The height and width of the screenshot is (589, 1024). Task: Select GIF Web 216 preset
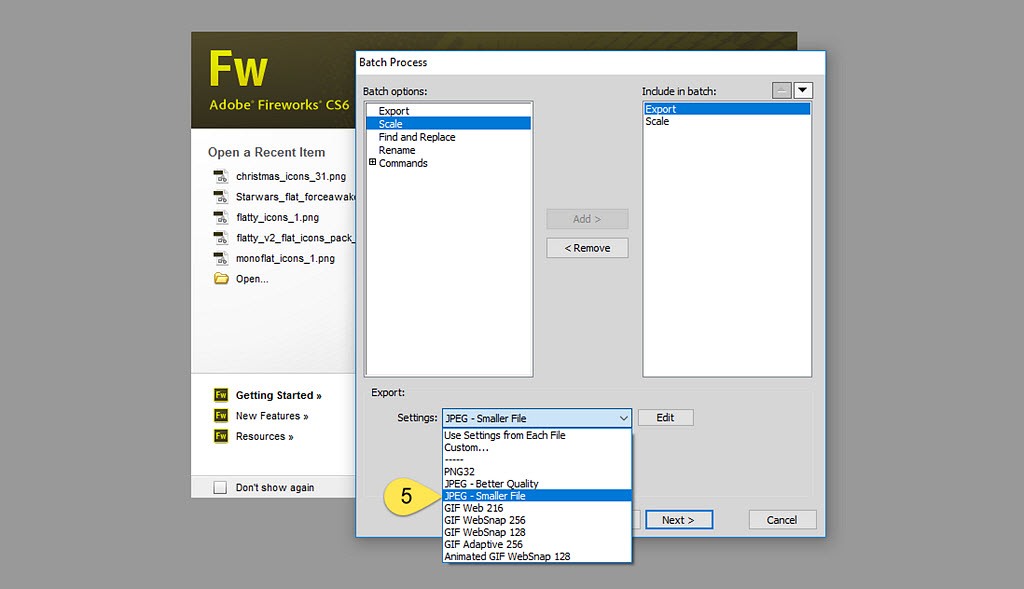(537, 508)
